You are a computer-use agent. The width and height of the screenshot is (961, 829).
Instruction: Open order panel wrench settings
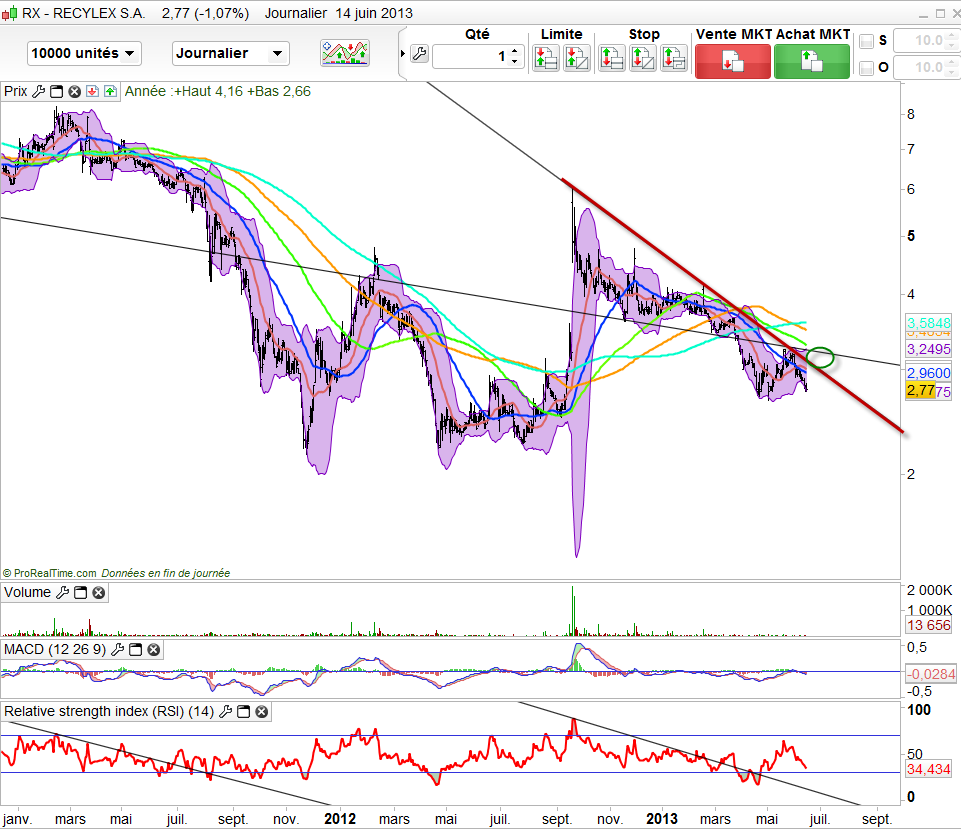420,55
